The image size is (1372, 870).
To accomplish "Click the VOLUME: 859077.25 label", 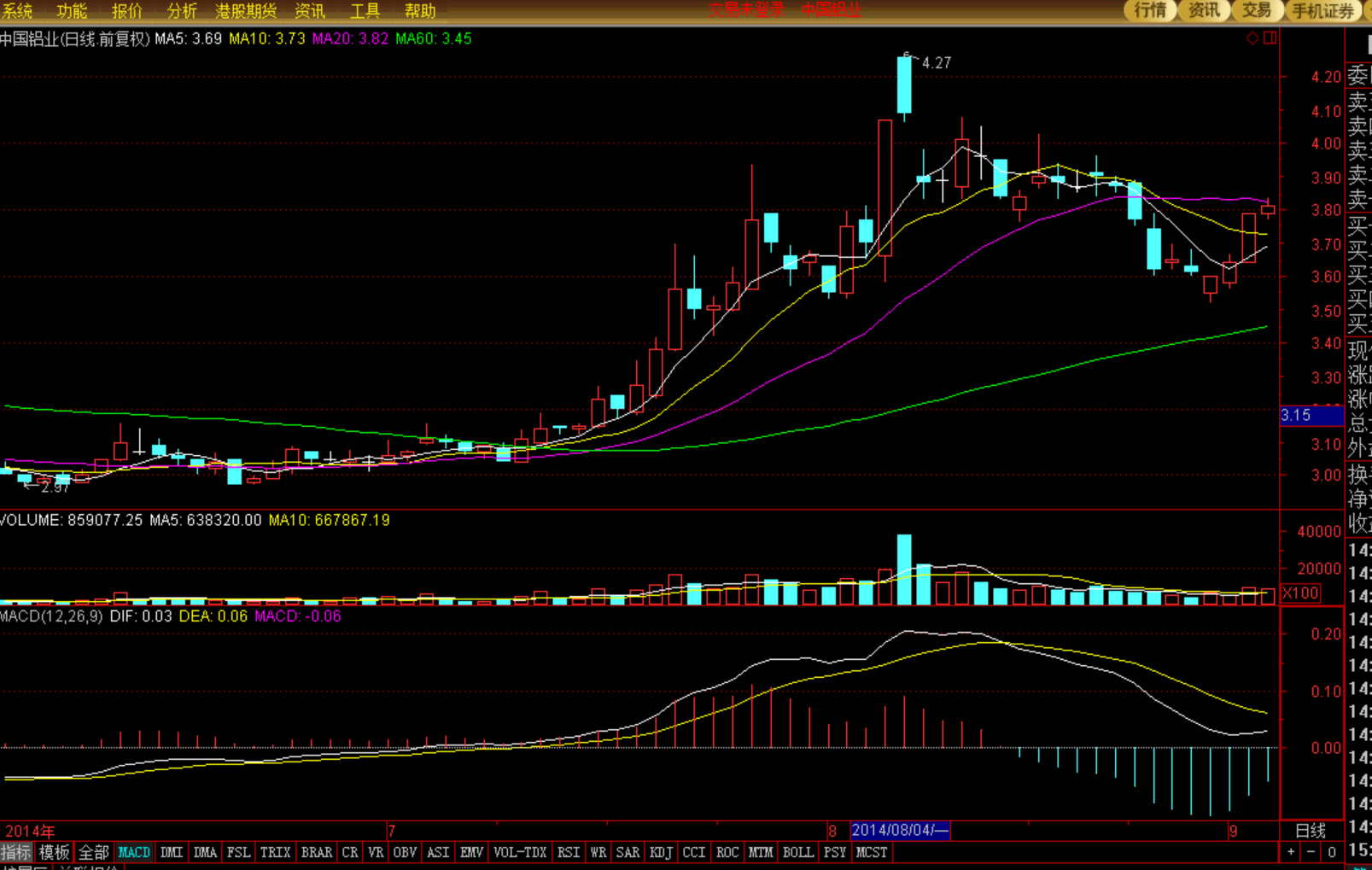I will pyautogui.click(x=72, y=520).
